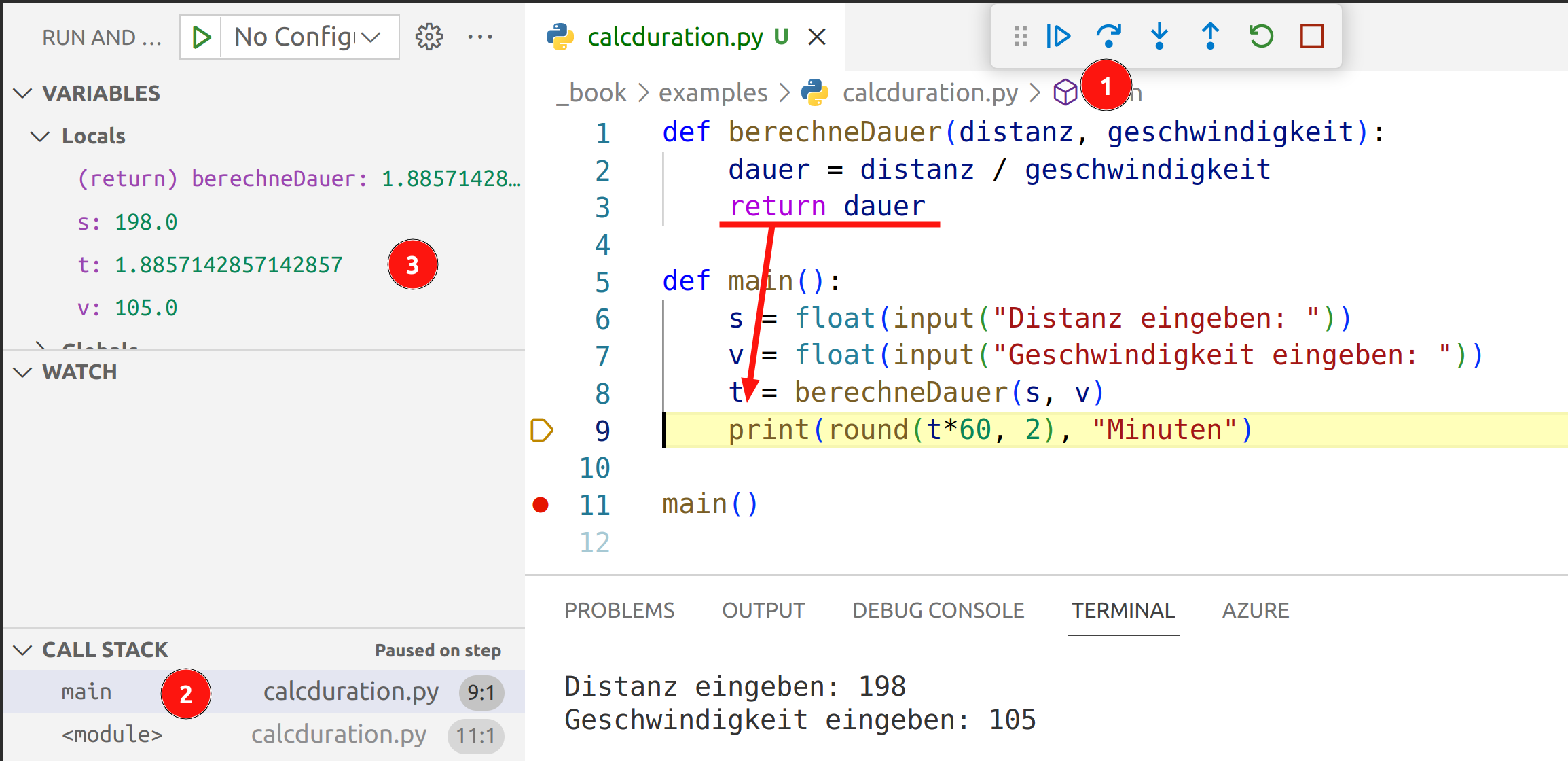Stop the debugging session
The image size is (1568, 761).
tap(1312, 36)
